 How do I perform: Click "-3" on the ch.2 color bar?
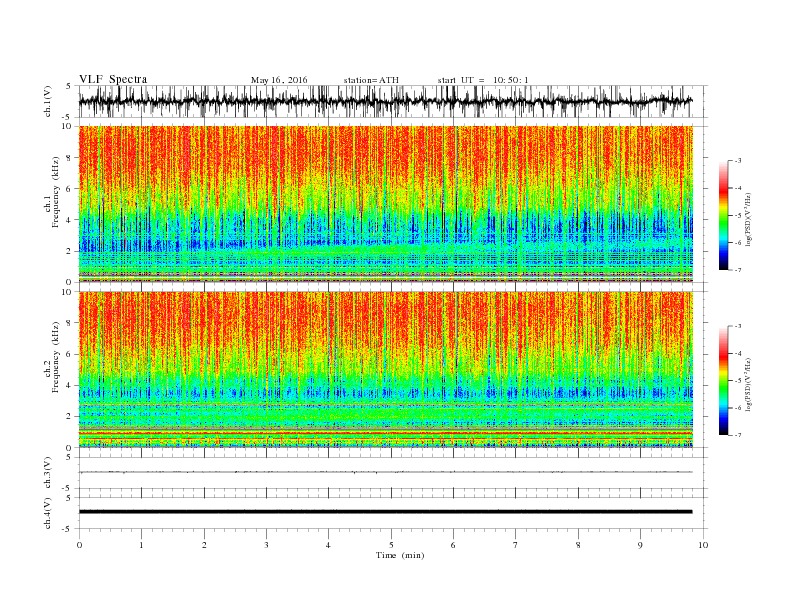tap(738, 326)
